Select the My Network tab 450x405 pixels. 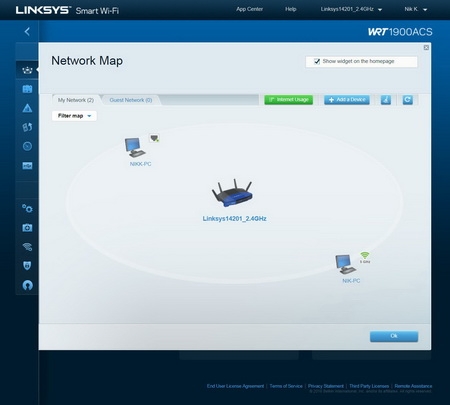coord(76,100)
